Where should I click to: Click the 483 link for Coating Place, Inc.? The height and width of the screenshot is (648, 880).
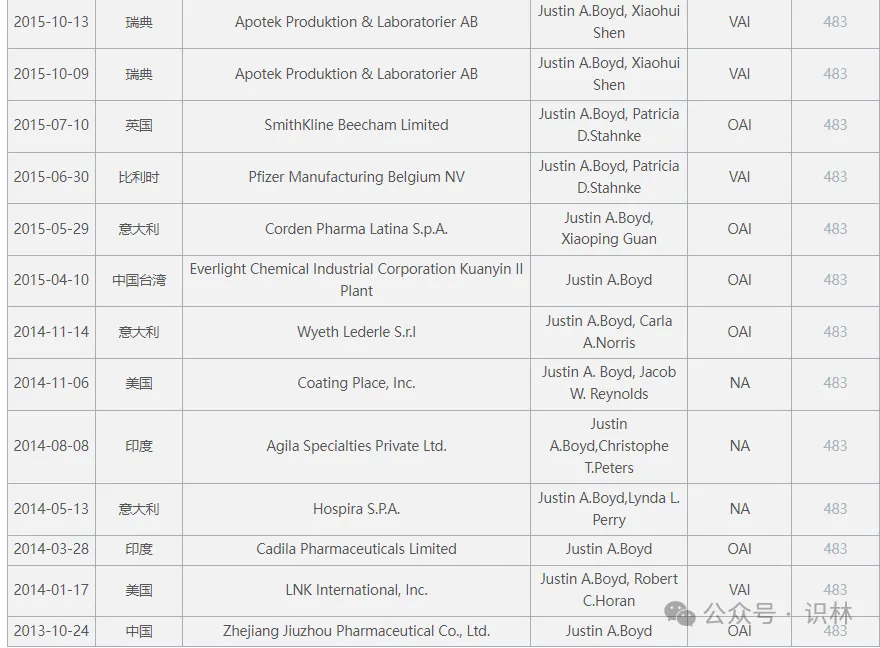[x=835, y=383]
